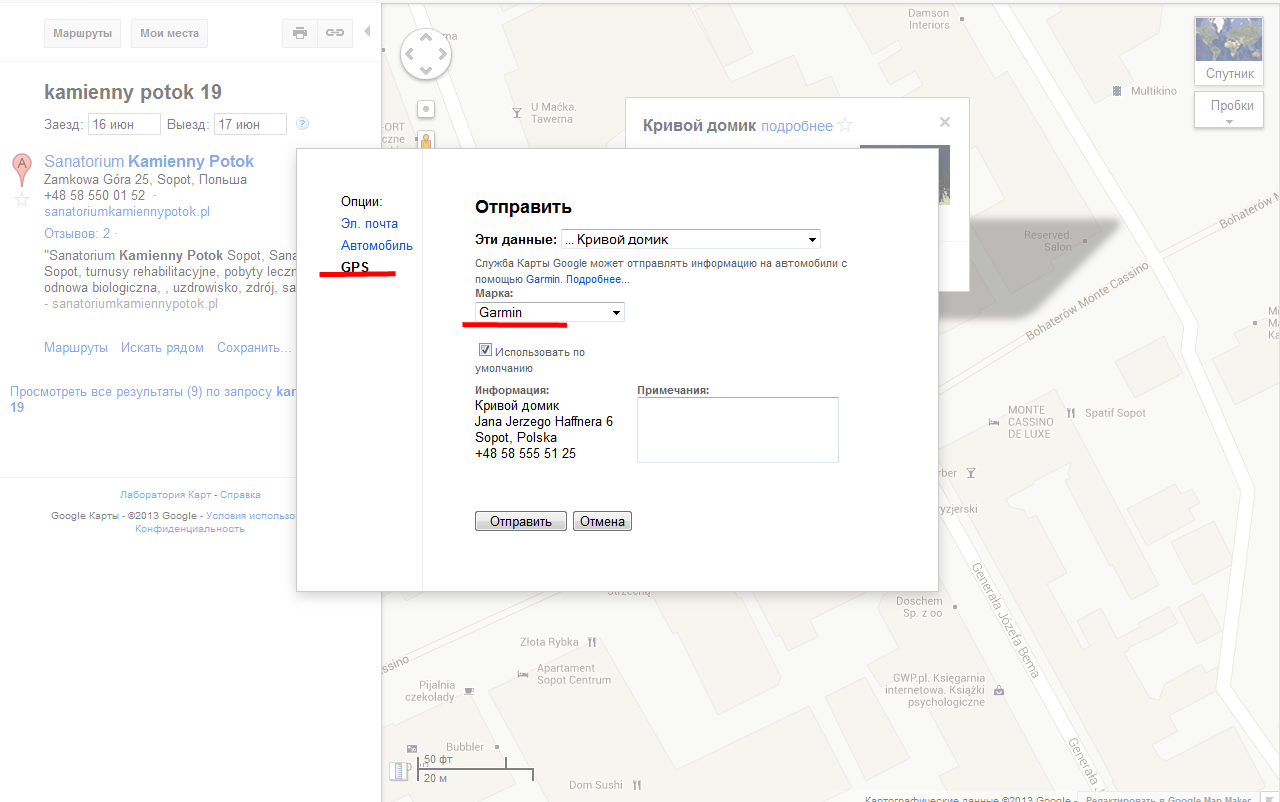Click the link share icon
1280x802 pixels.
[335, 33]
